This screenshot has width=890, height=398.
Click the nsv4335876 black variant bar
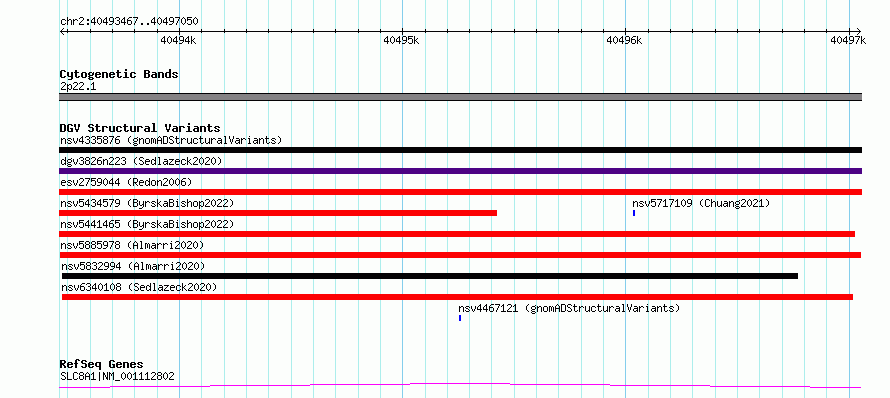click(x=460, y=150)
